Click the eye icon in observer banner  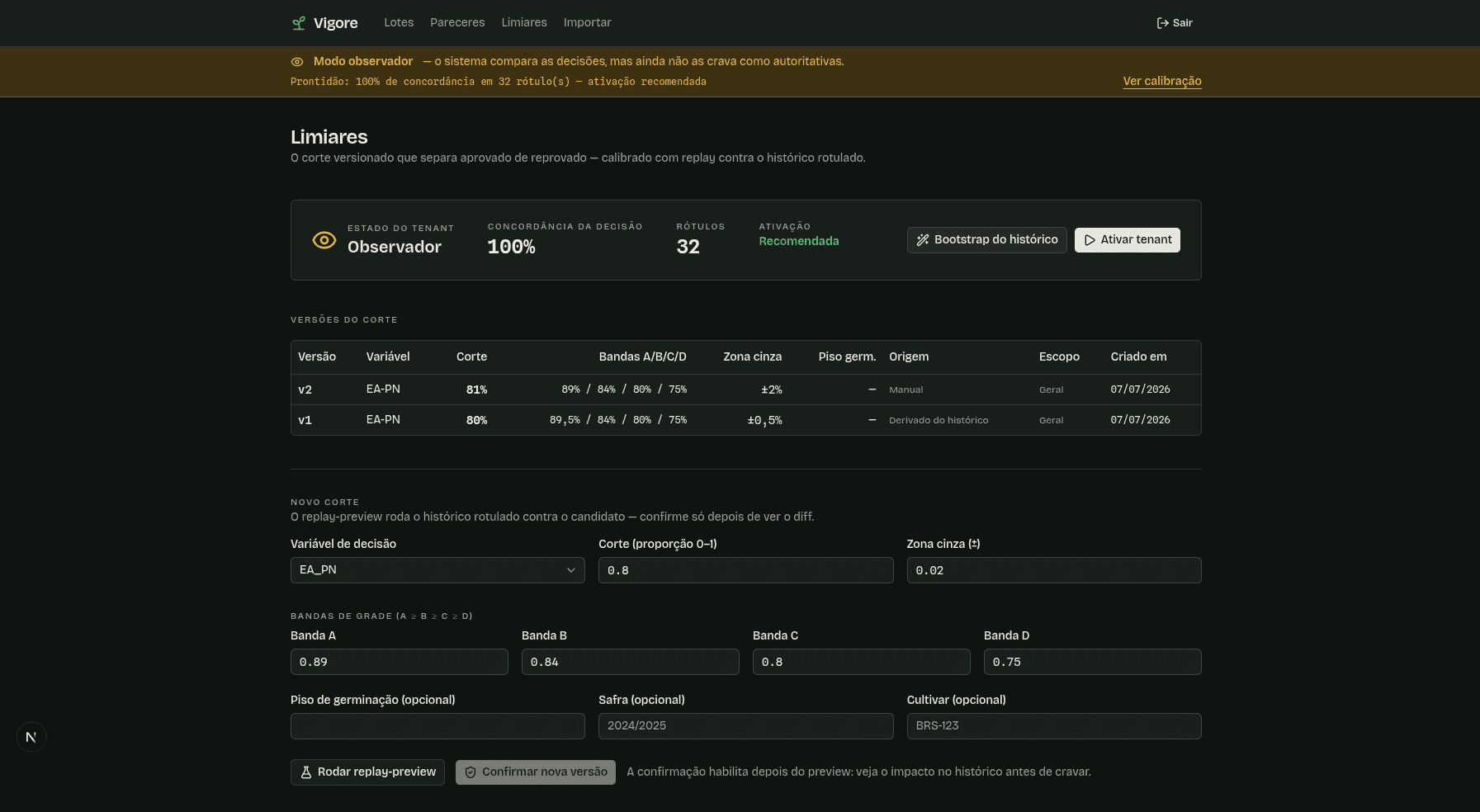click(297, 62)
